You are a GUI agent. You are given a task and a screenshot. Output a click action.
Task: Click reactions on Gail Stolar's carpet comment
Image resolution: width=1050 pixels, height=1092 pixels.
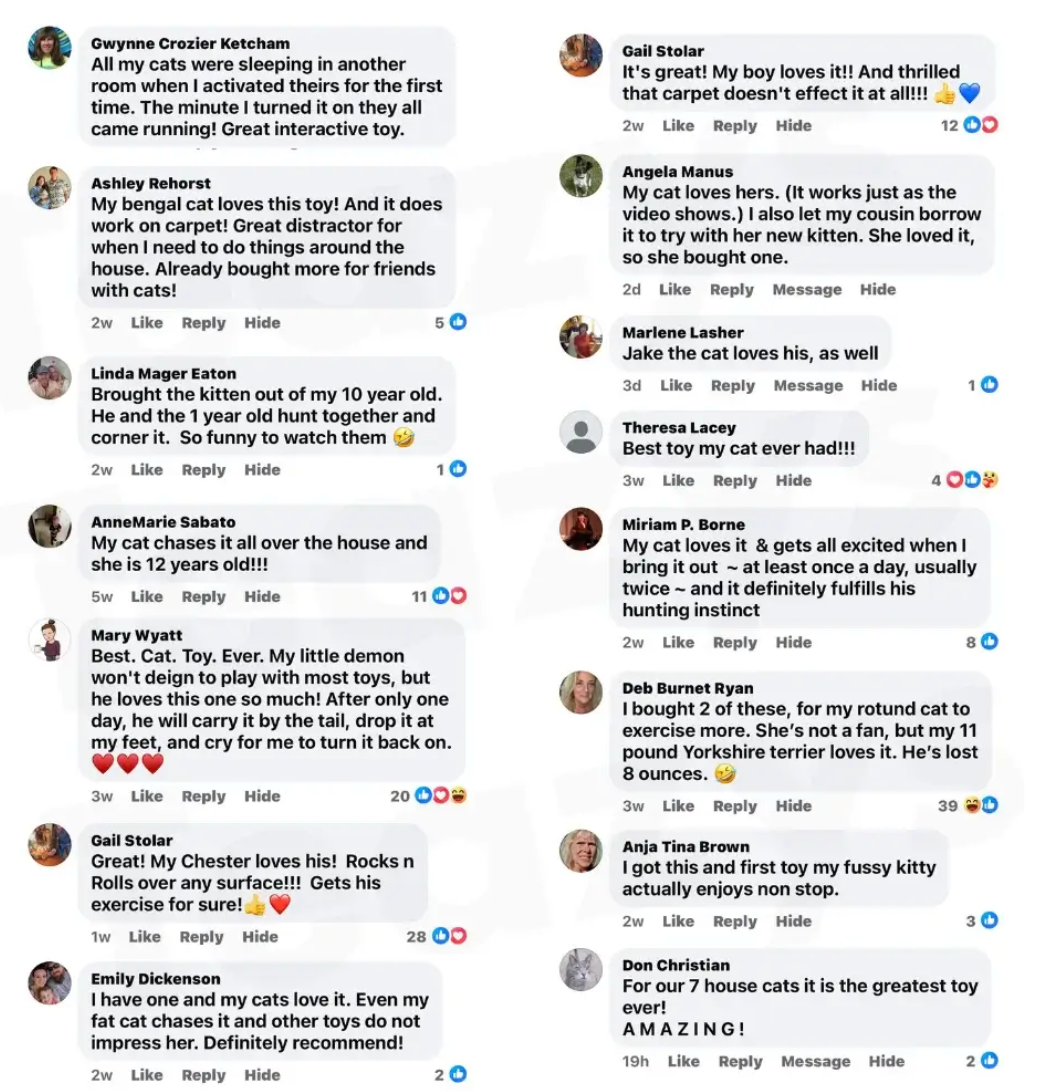981,125
